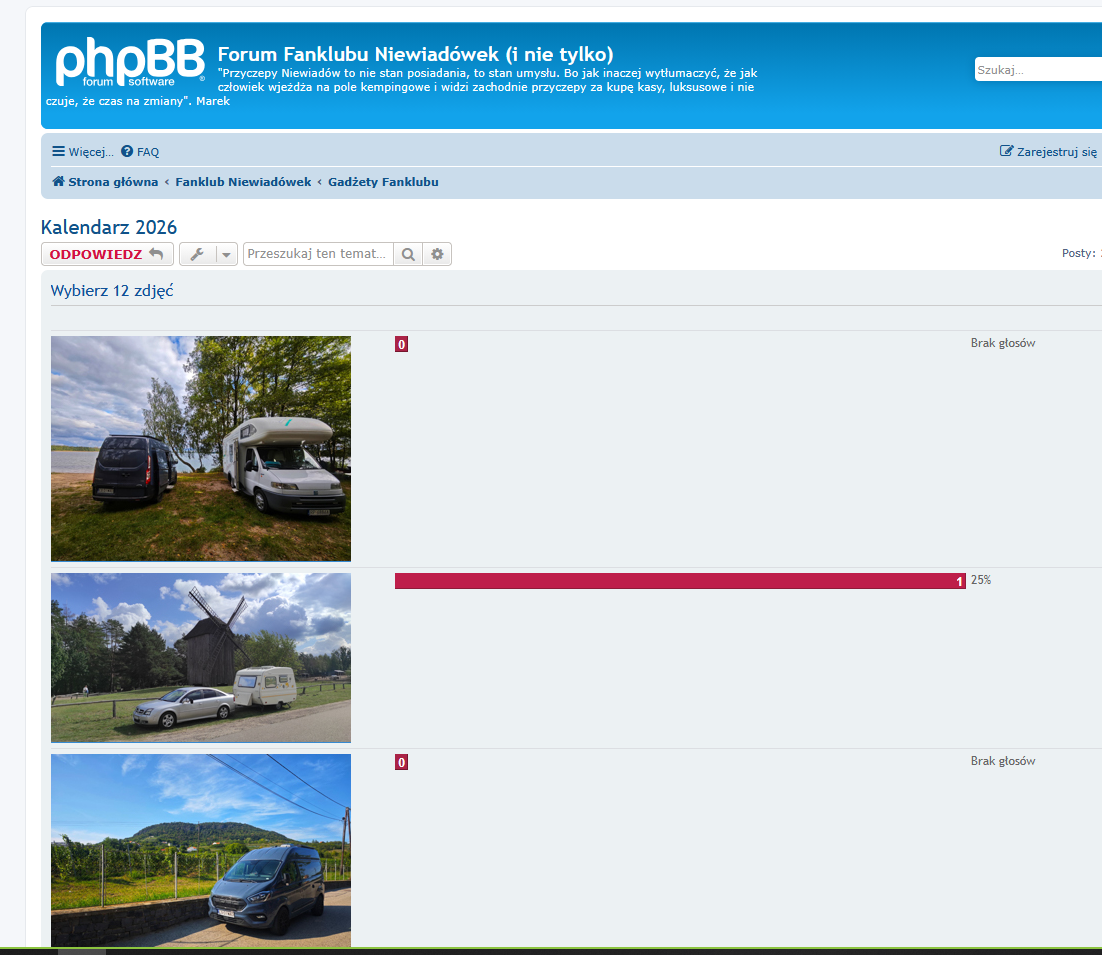Focus the Przeszukaj ten temat search field
This screenshot has height=955, width=1102.
point(318,254)
